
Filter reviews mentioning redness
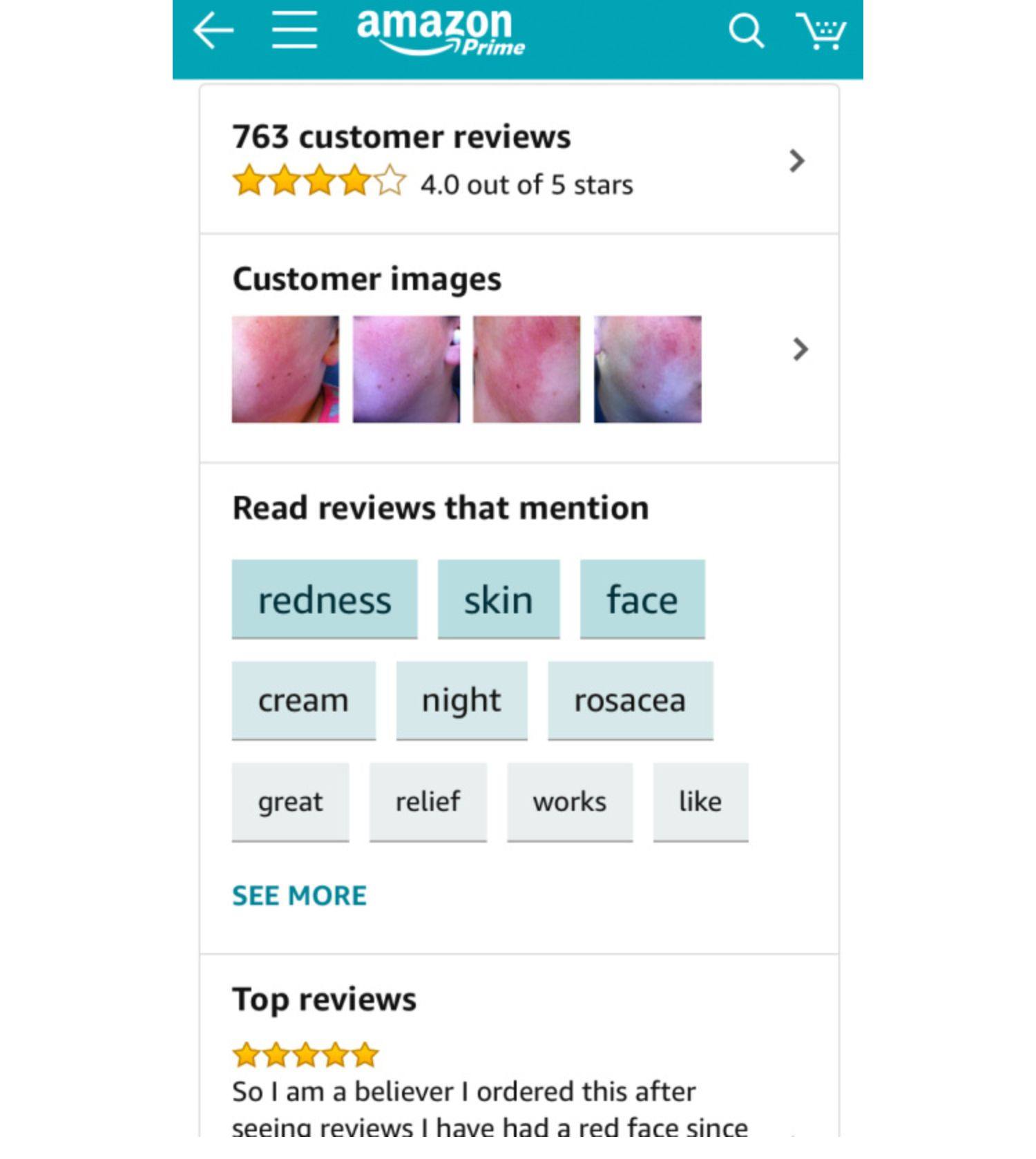click(325, 599)
